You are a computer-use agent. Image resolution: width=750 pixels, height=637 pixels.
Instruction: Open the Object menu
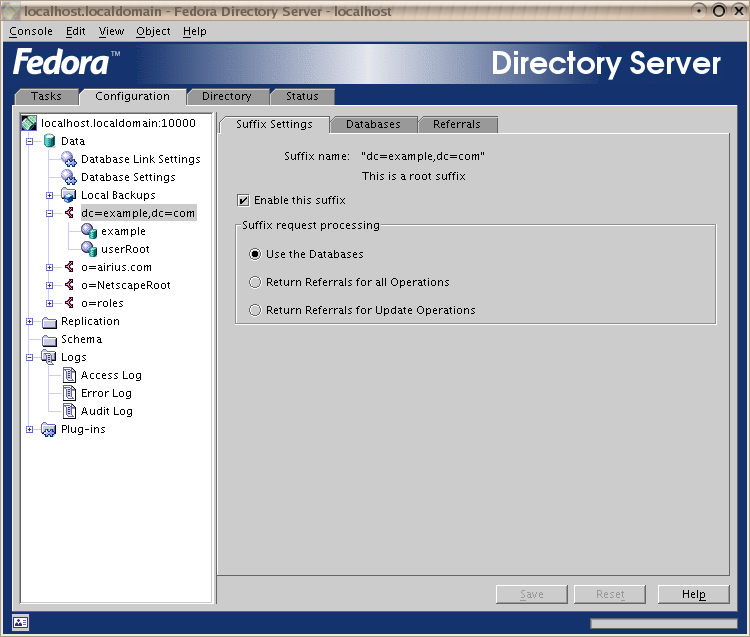(153, 32)
